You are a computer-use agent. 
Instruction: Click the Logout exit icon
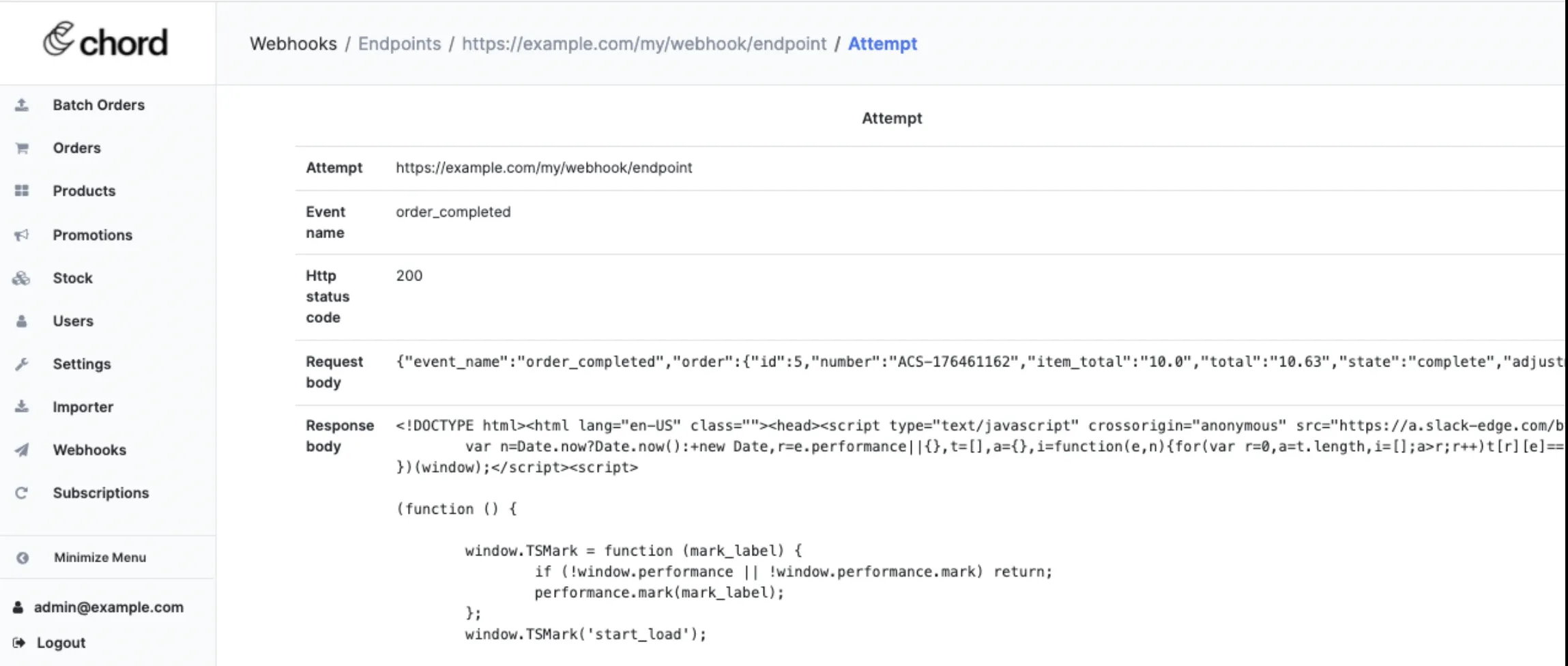point(19,643)
